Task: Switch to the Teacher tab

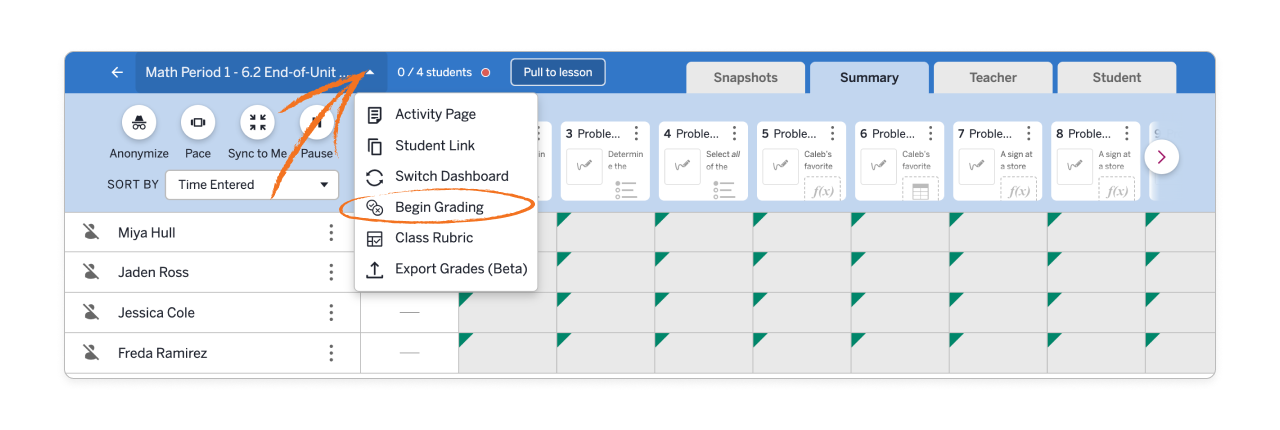Action: [x=992, y=78]
